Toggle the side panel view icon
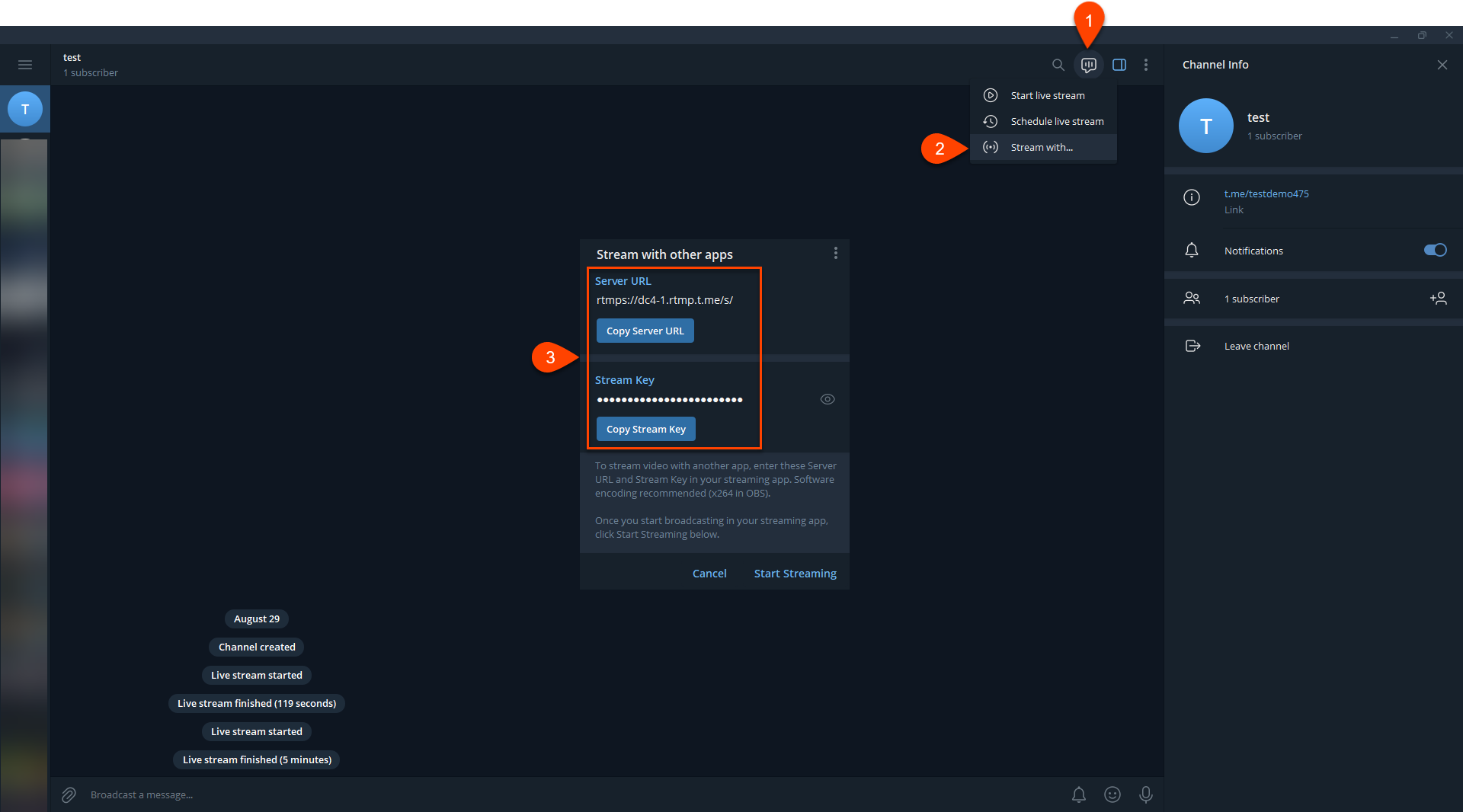The image size is (1463, 812). point(1119,65)
